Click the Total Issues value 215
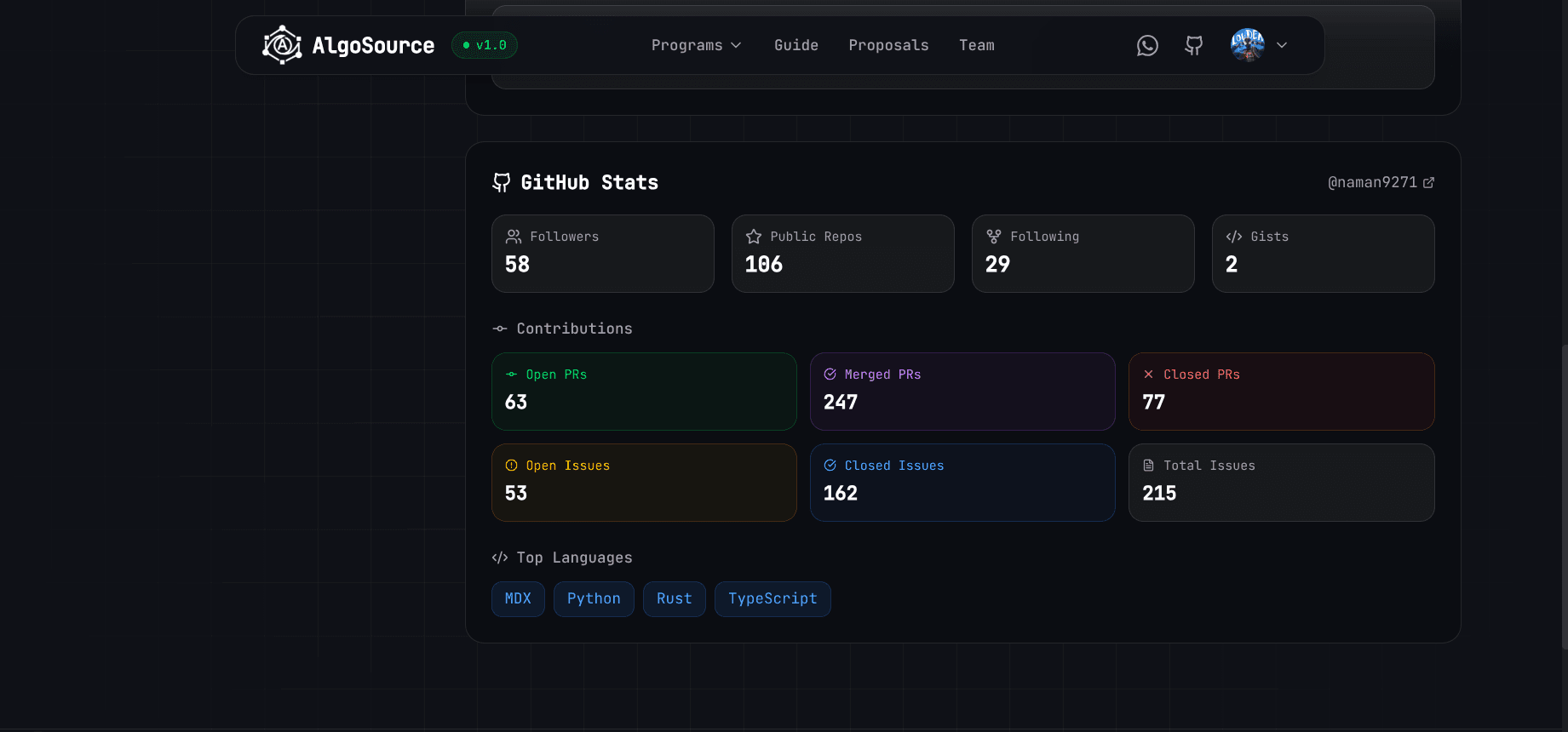 pyautogui.click(x=1159, y=494)
